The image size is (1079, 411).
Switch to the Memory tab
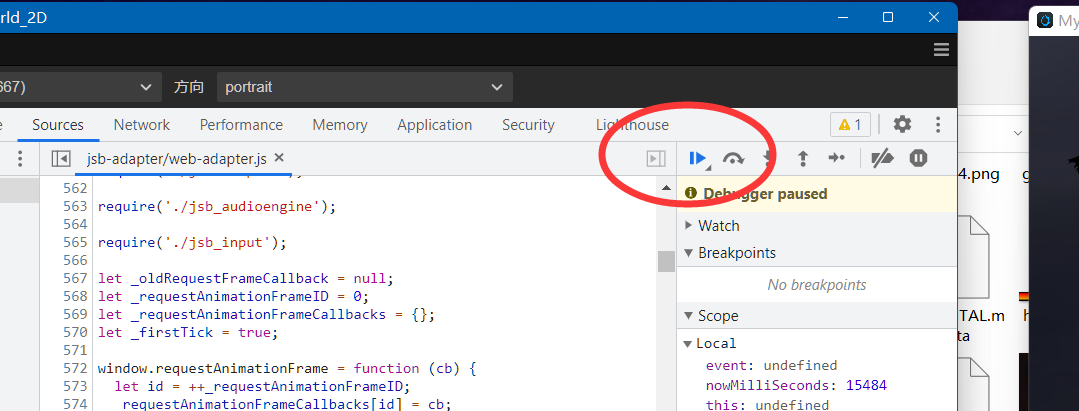(340, 125)
